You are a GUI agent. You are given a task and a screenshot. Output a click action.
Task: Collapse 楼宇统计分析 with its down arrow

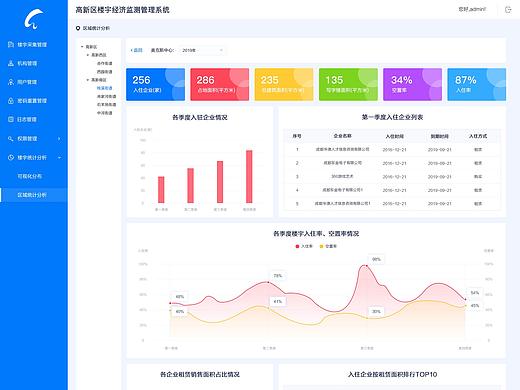[59, 157]
